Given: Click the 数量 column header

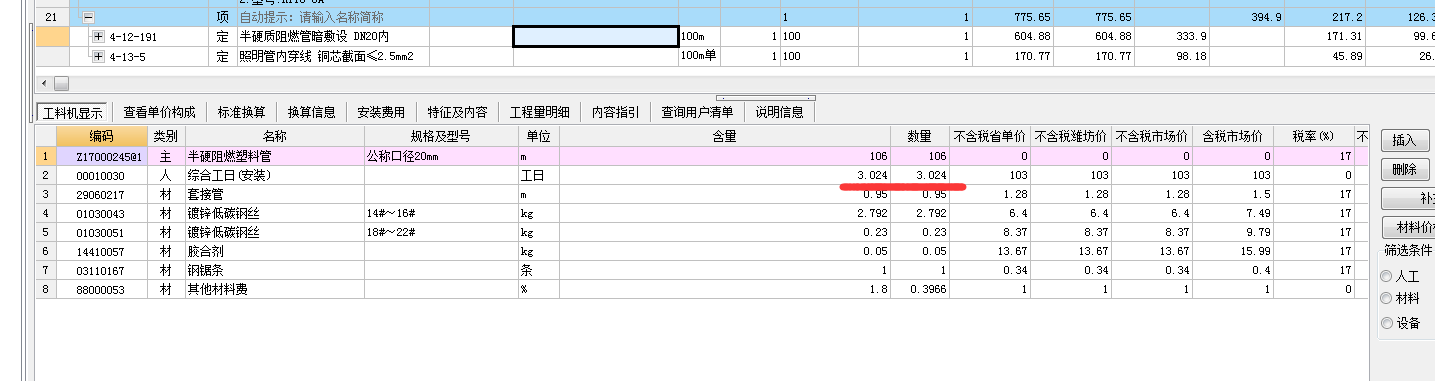Looking at the screenshot, I should (920, 136).
